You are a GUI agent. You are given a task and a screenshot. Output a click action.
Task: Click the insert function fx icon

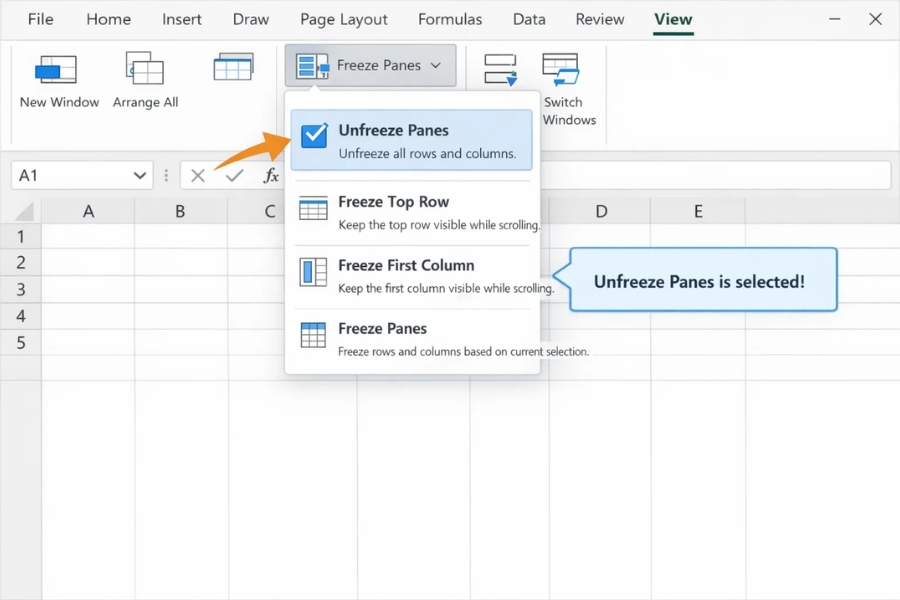[271, 176]
